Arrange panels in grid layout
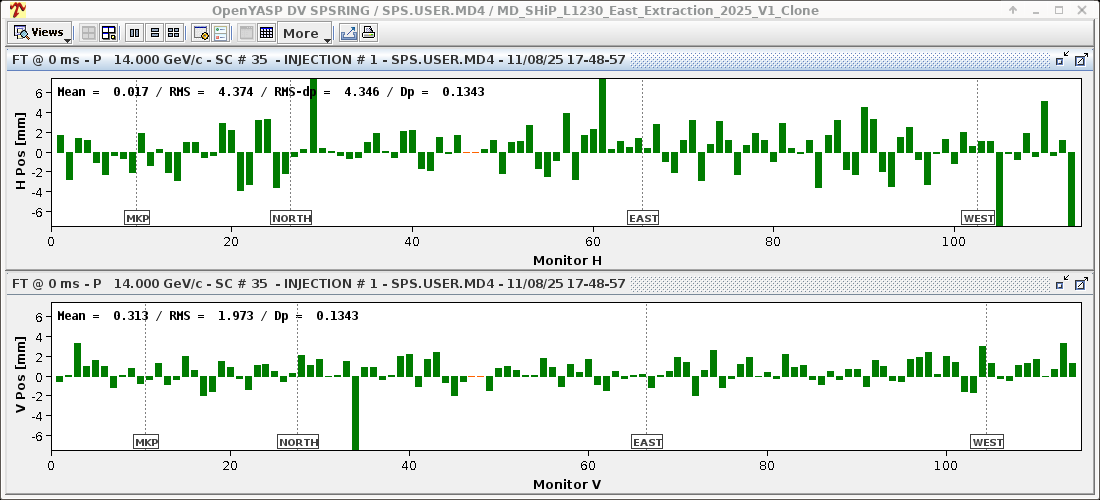The width and height of the screenshot is (1100, 500). (x=174, y=33)
